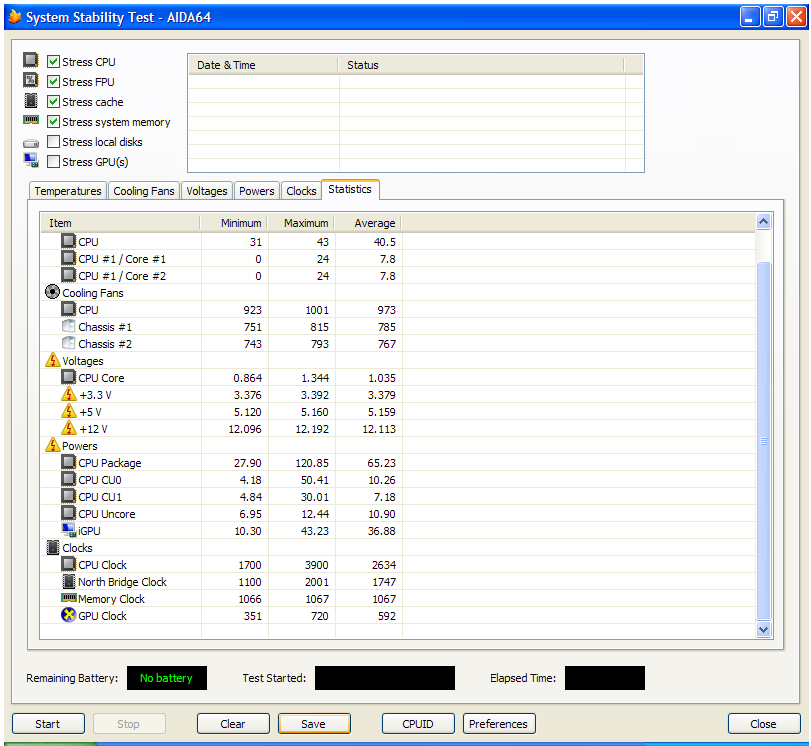Image resolution: width=811 pixels, height=746 pixels.
Task: Click the Test Started time field
Action: (x=385, y=678)
